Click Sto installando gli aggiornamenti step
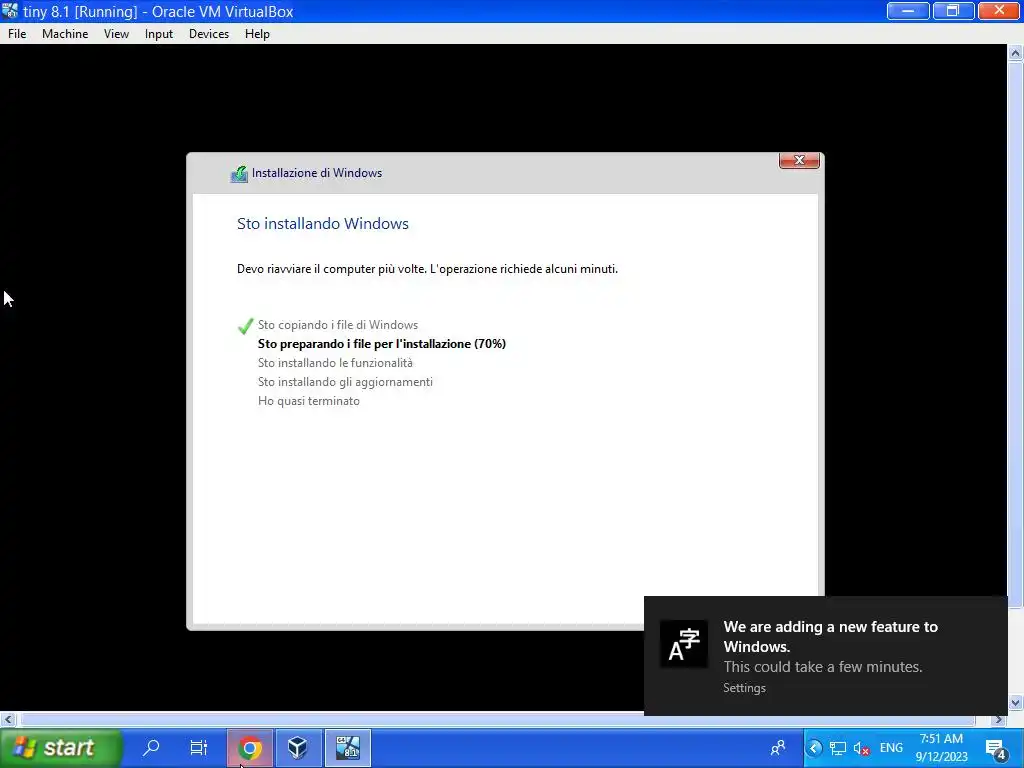Image resolution: width=1024 pixels, height=768 pixels. point(345,382)
